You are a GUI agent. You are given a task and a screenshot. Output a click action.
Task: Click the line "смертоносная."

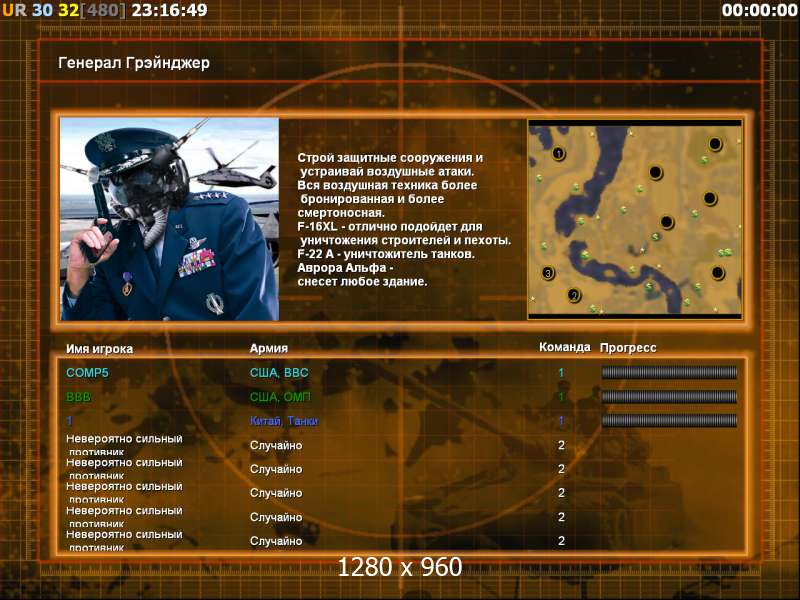(x=341, y=213)
